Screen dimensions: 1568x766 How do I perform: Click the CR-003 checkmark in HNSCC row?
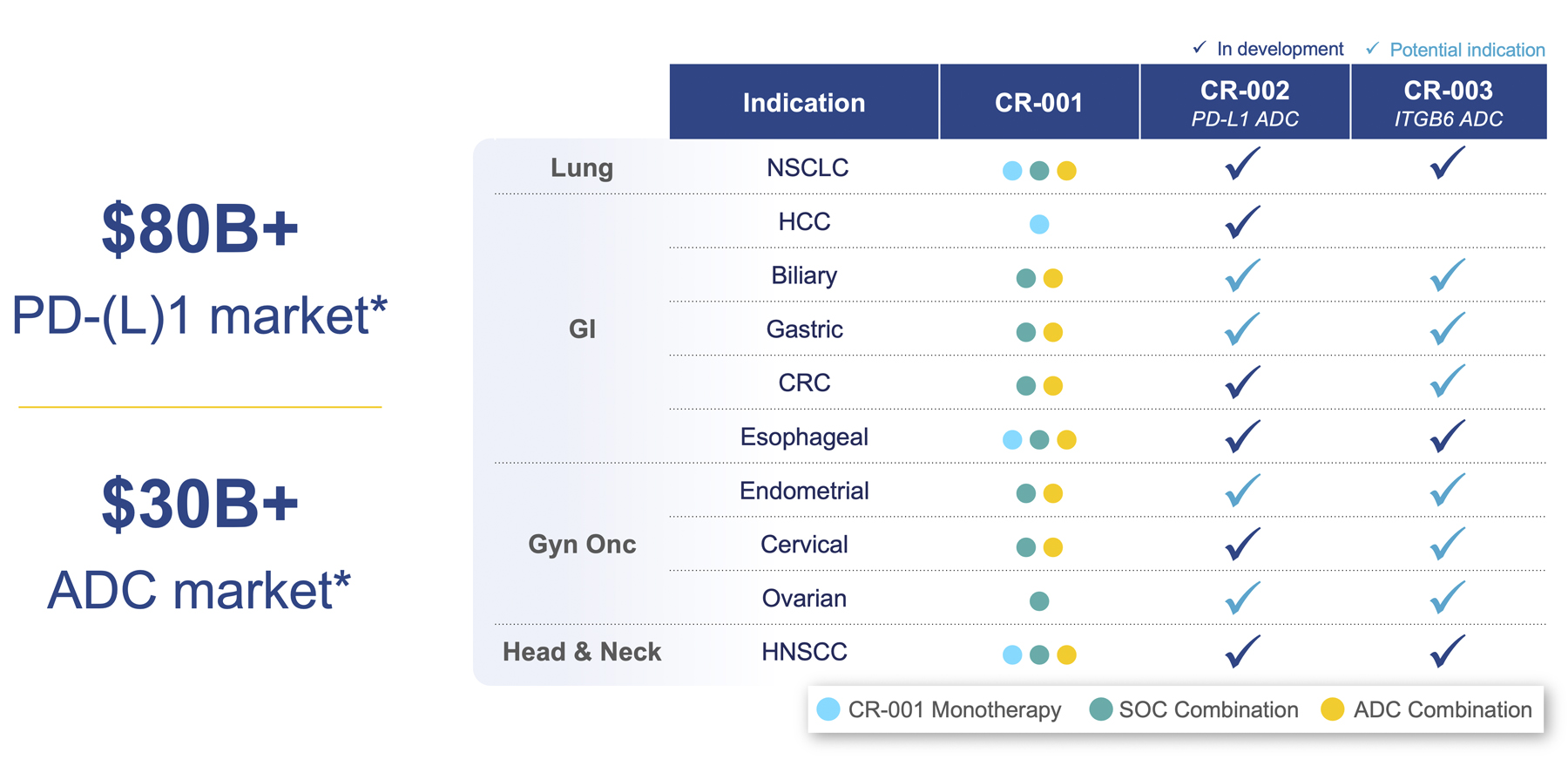1447,652
